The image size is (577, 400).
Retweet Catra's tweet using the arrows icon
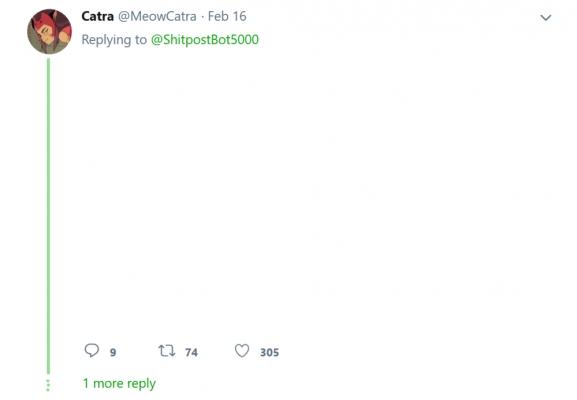167,350
